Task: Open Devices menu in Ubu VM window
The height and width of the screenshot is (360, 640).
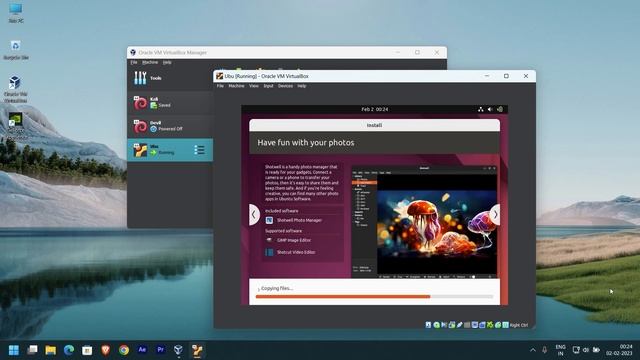Action: tap(285, 86)
